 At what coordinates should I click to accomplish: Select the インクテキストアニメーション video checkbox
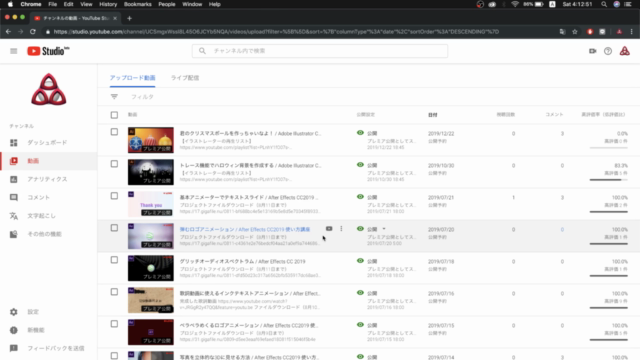click(114, 292)
